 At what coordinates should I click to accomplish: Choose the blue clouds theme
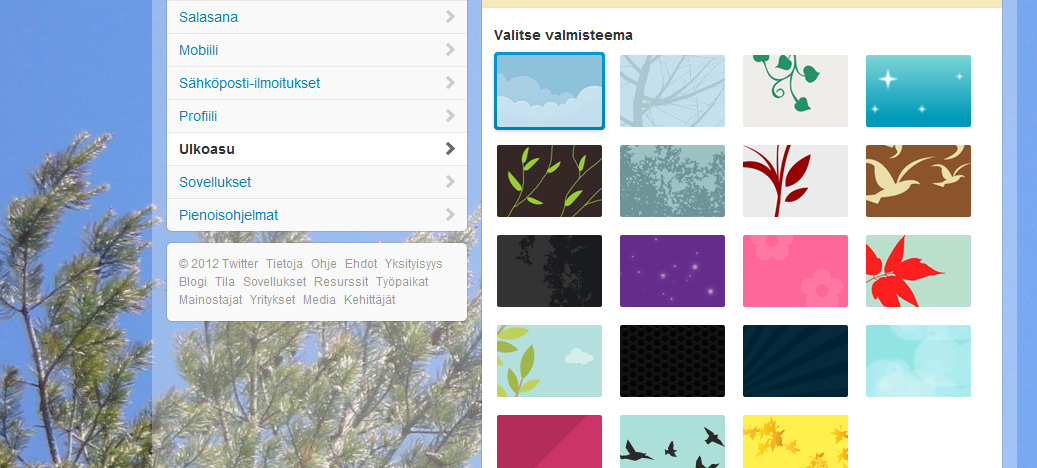[549, 91]
